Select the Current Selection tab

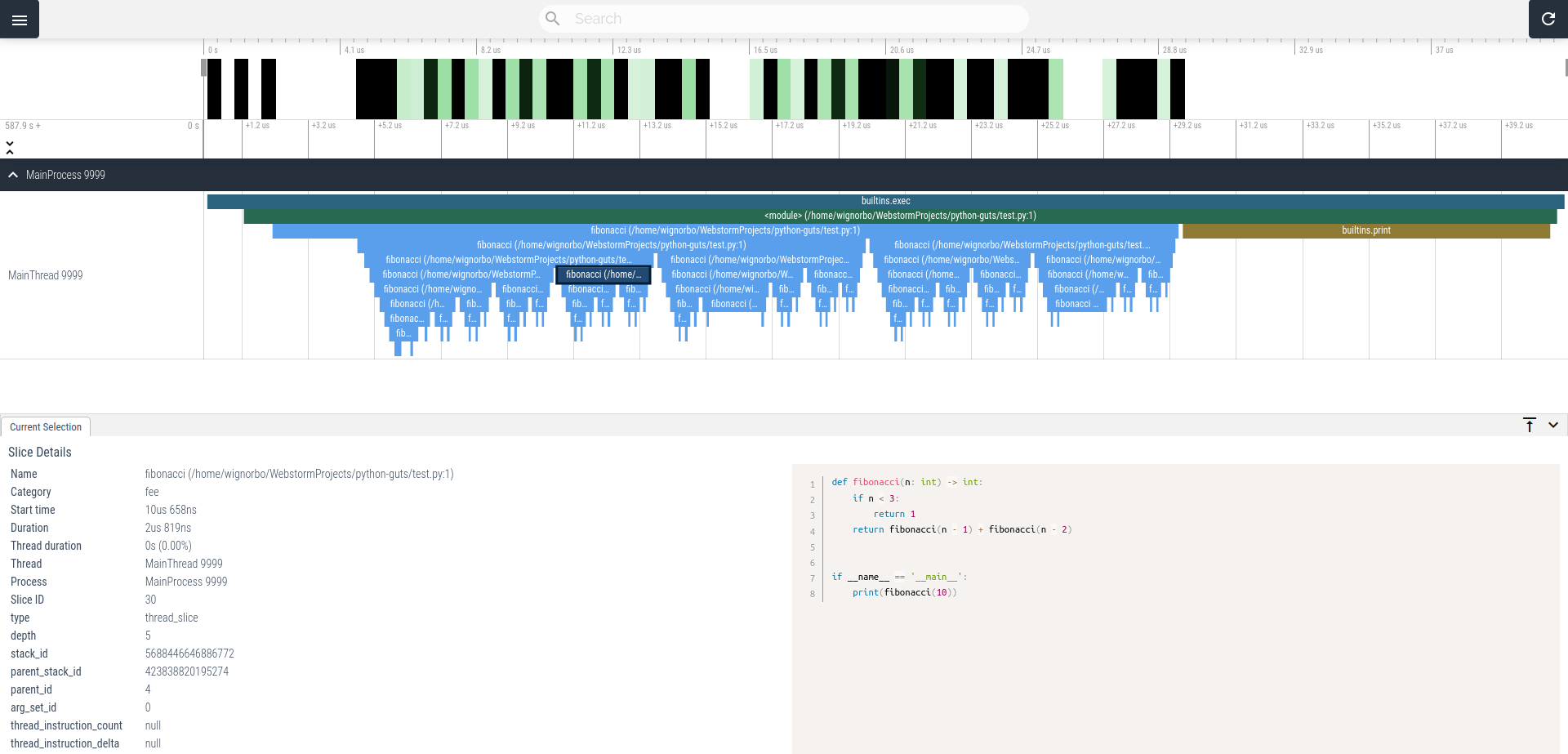tap(46, 427)
